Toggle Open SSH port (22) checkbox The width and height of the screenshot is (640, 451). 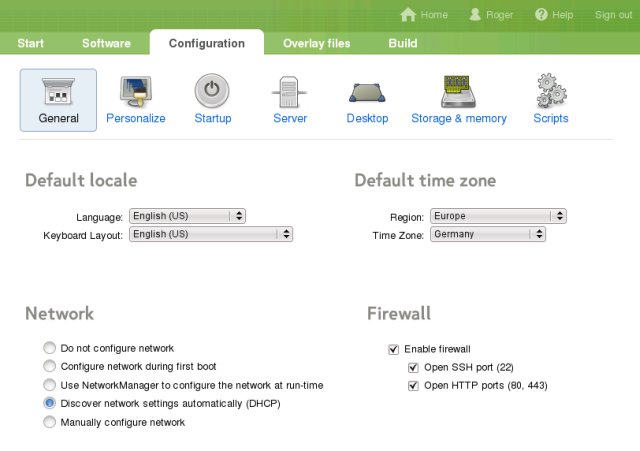click(x=413, y=367)
